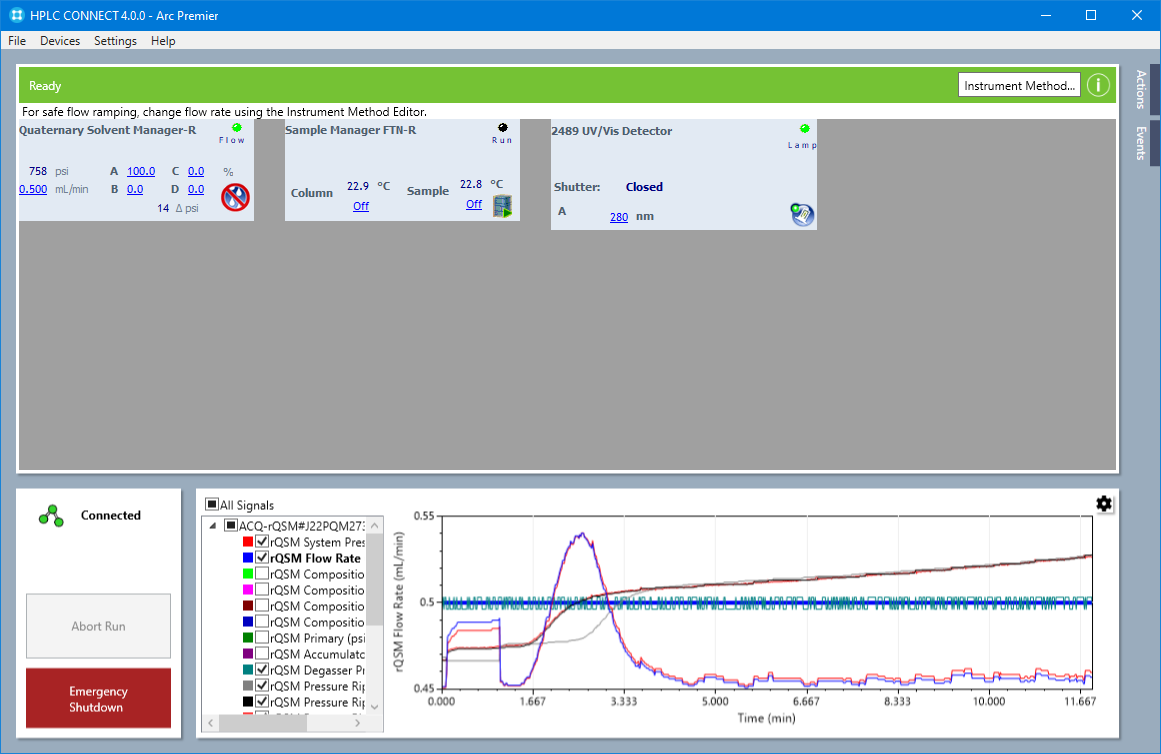This screenshot has height=754, width=1161.
Task: Click the Abort Run button
Action: [x=98, y=626]
